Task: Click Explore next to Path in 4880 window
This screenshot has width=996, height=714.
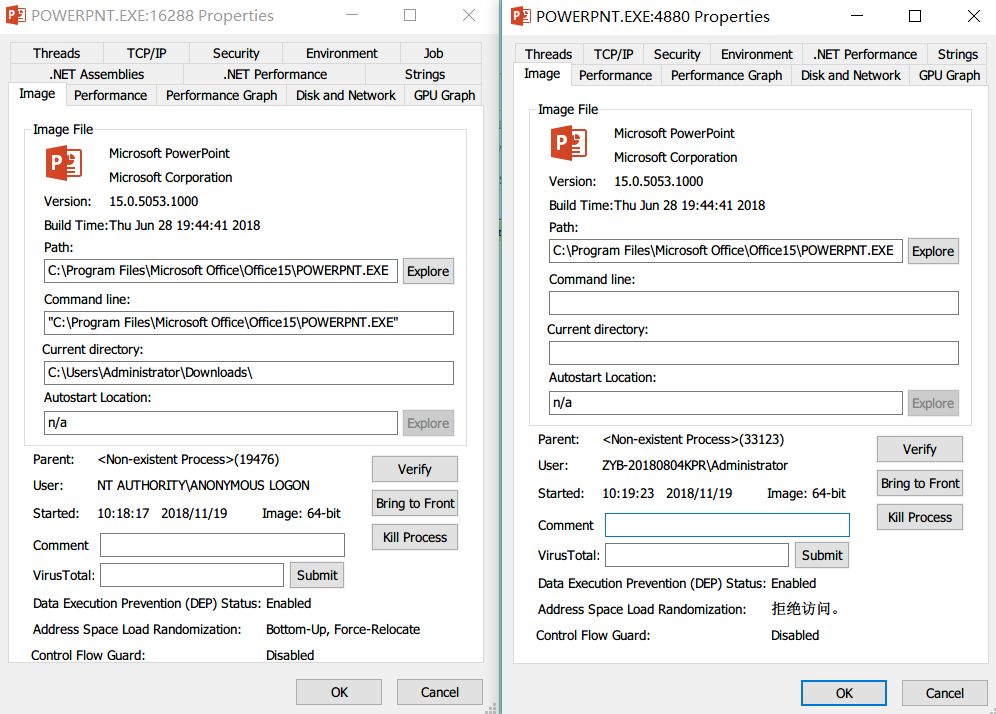Action: click(x=933, y=251)
